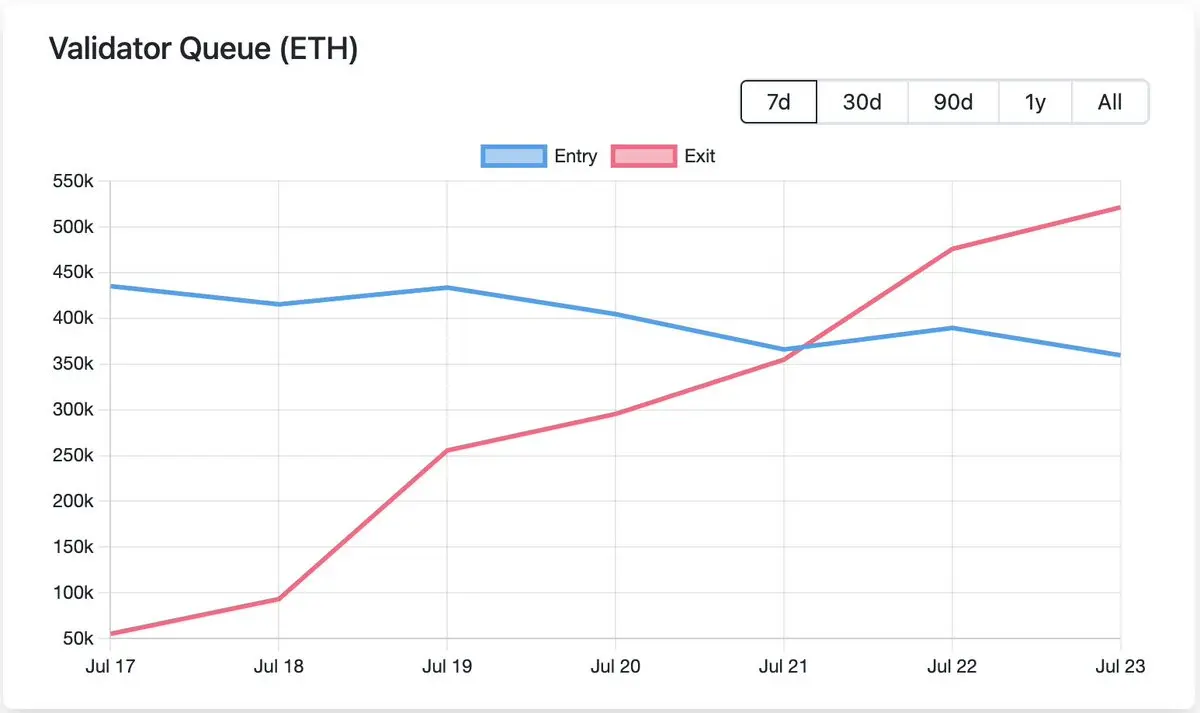Click the Entry point at Jul 20
This screenshot has height=713, width=1200.
[x=614, y=314]
